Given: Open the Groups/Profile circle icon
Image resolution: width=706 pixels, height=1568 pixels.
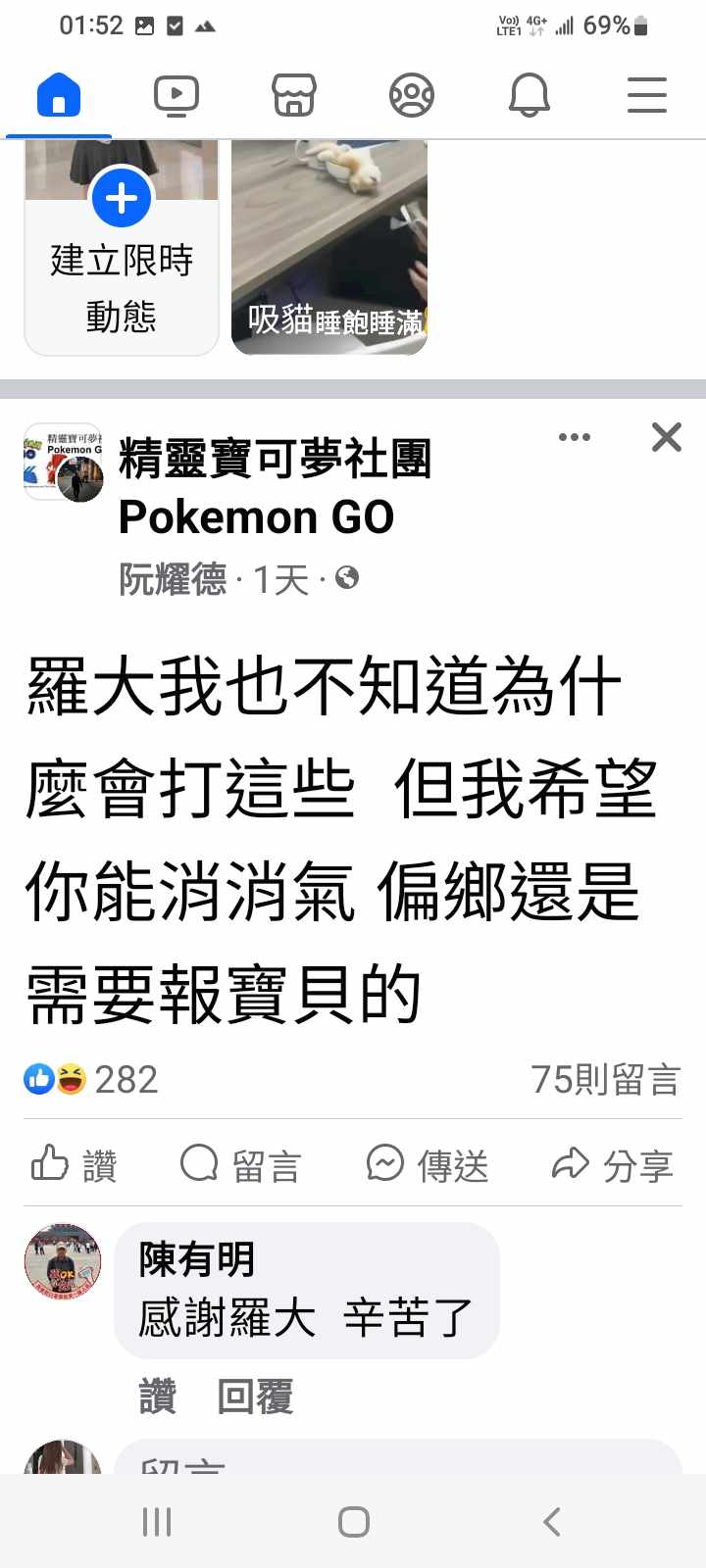Looking at the screenshot, I should (x=412, y=96).
